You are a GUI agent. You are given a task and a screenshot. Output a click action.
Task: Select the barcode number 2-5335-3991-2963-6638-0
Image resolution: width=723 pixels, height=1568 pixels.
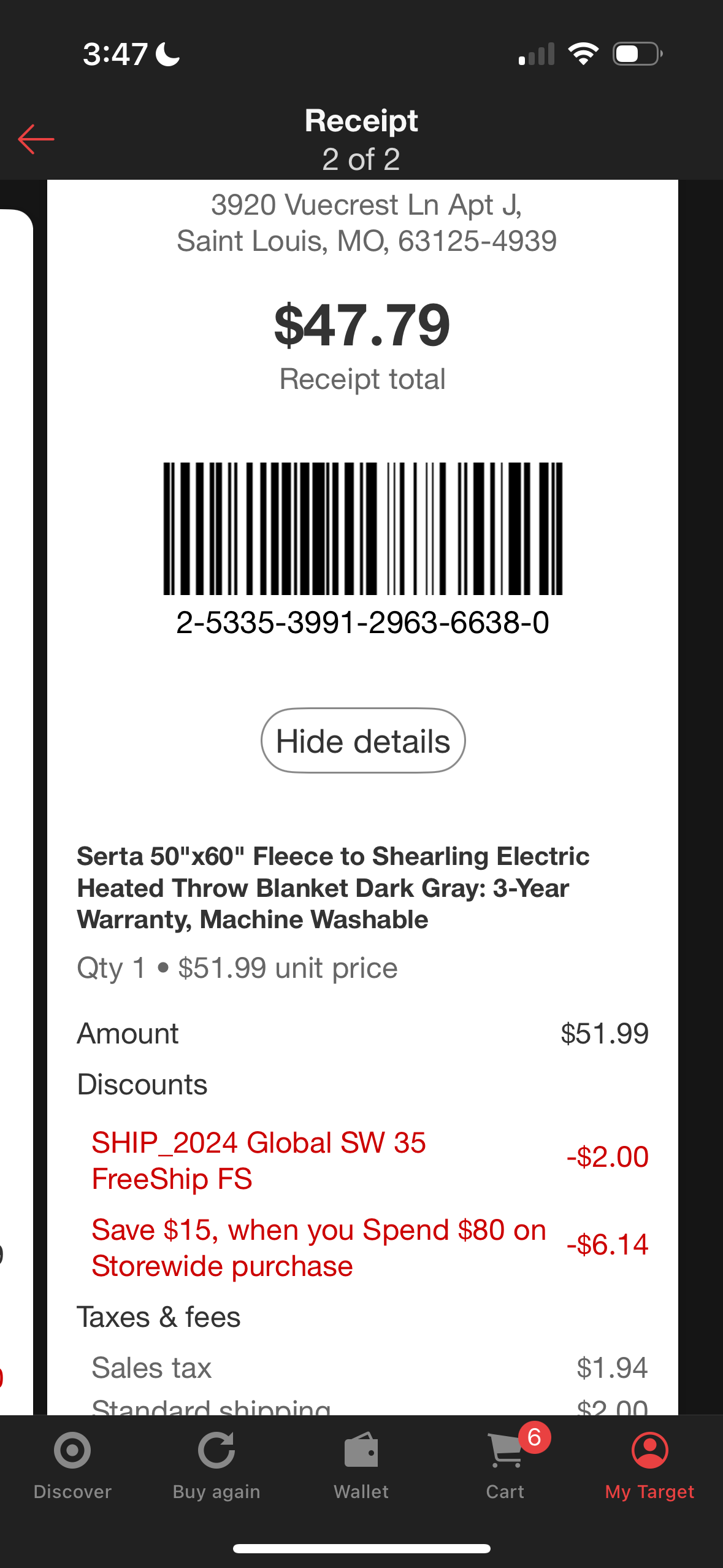tap(362, 623)
